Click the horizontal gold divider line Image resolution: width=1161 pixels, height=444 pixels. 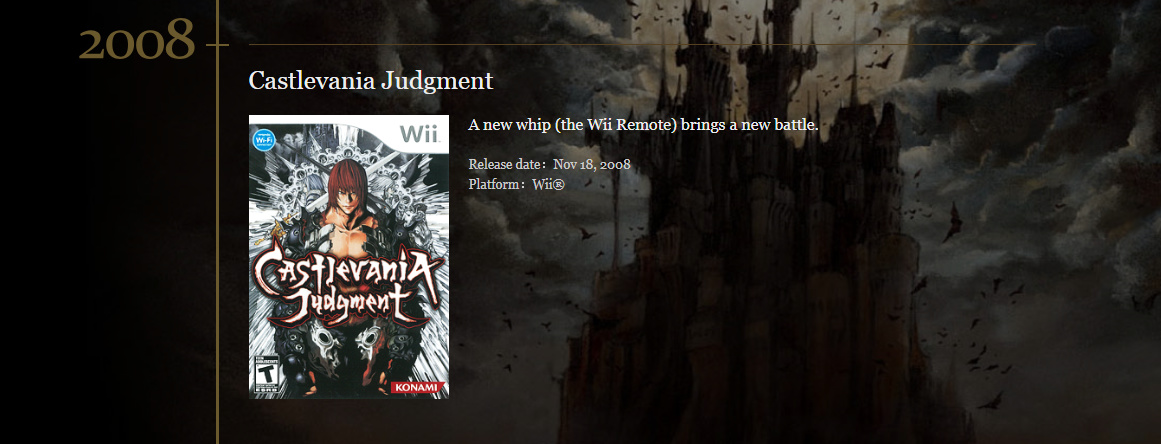pos(642,44)
